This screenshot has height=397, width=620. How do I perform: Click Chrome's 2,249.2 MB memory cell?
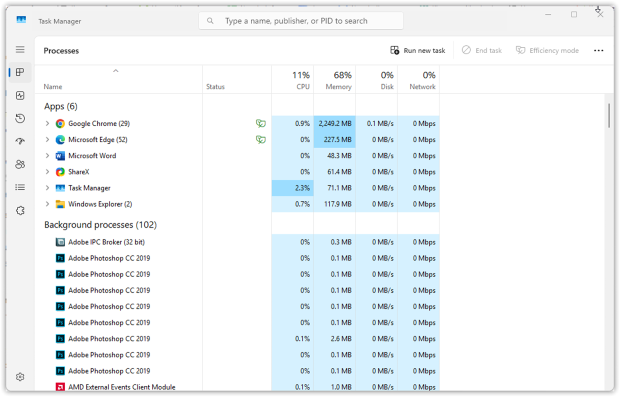point(335,124)
